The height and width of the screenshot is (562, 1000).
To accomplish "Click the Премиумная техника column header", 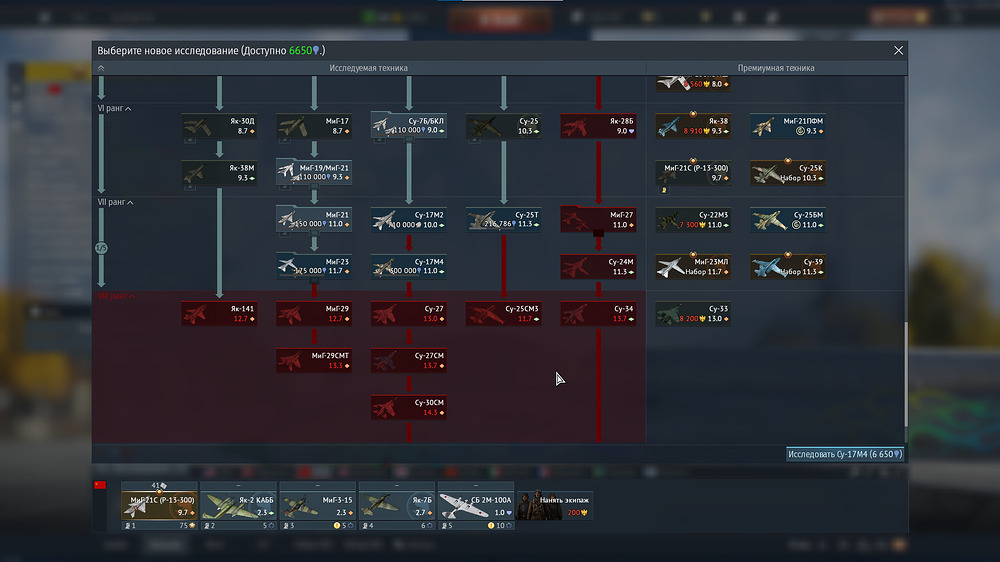I will pyautogui.click(x=775, y=68).
